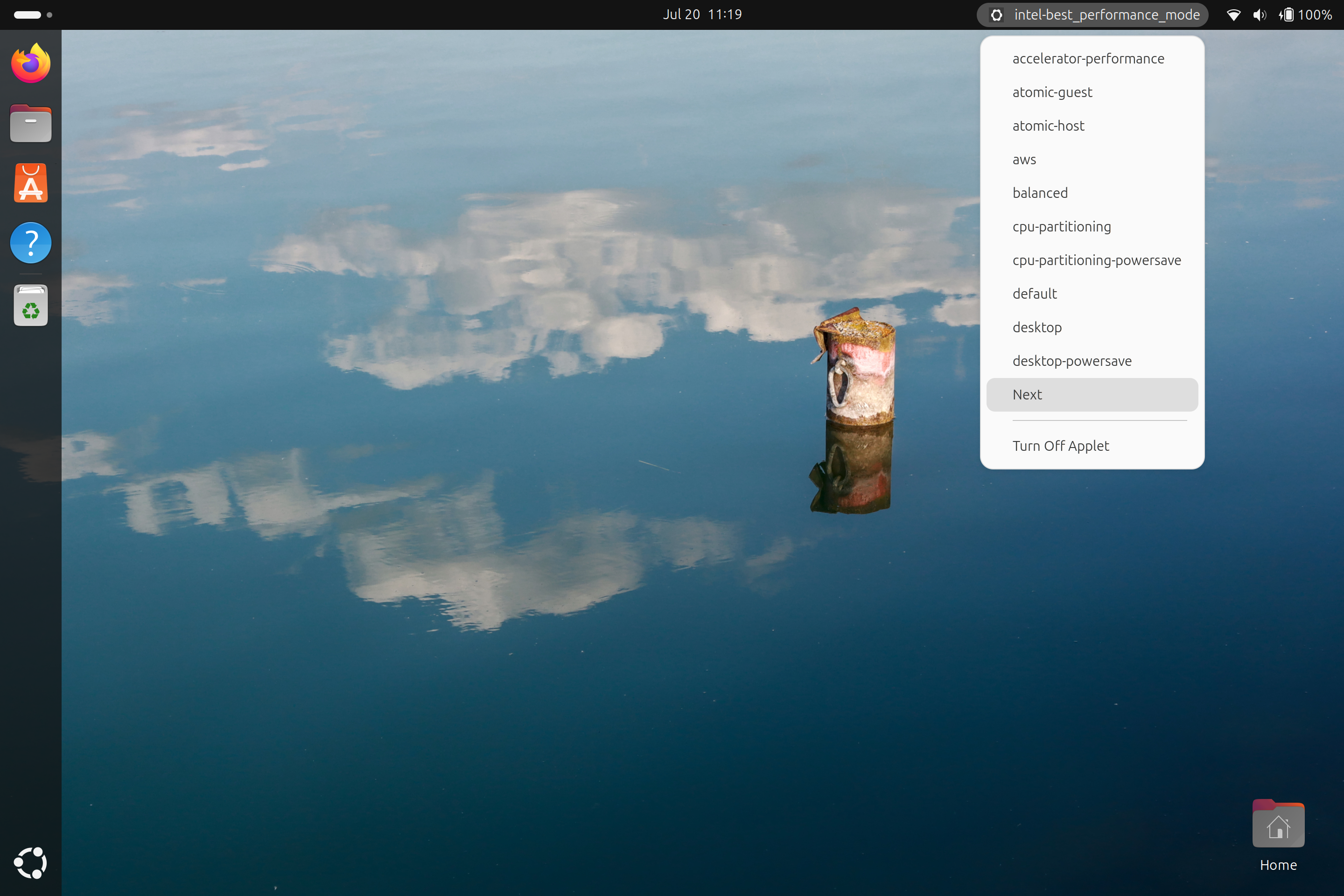Click the Wi-Fi status icon
Screen dimensions: 1344x896
[x=1233, y=15]
